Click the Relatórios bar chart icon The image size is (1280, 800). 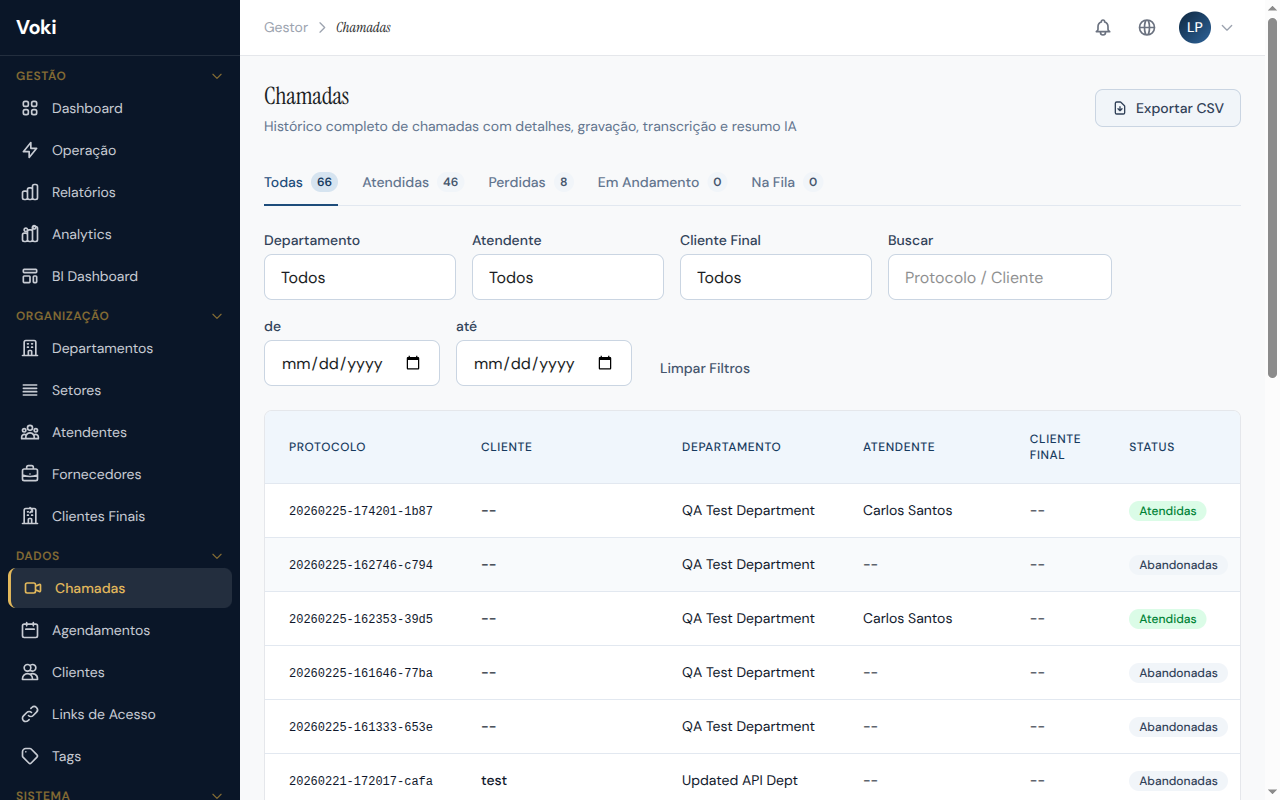click(x=30, y=192)
